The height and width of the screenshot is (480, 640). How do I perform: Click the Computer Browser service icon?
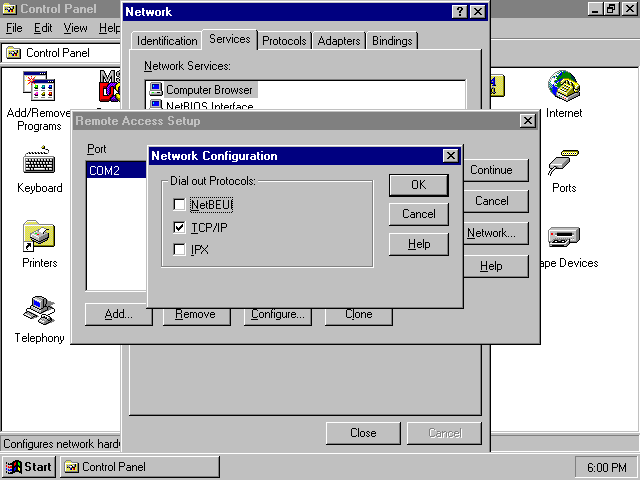[156, 89]
